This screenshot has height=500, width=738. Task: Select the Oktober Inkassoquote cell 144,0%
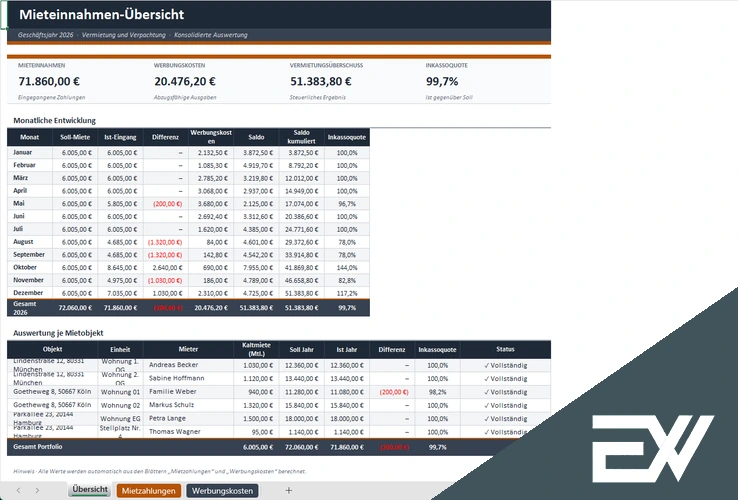(347, 267)
